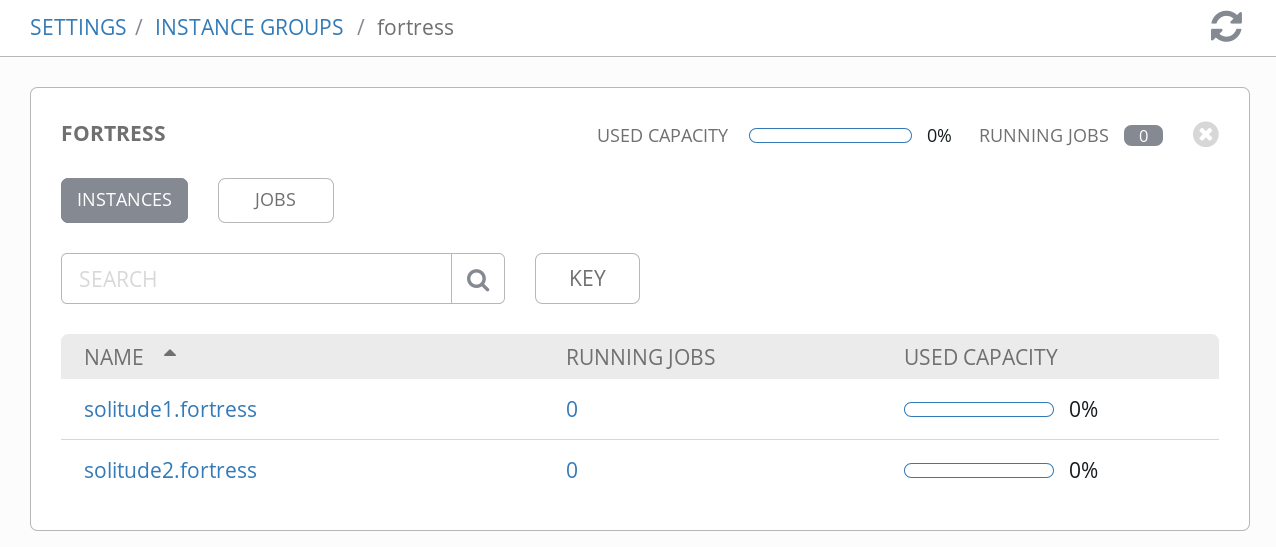
Task: Click the solitude2.fortress used capacity bar
Action: [978, 471]
